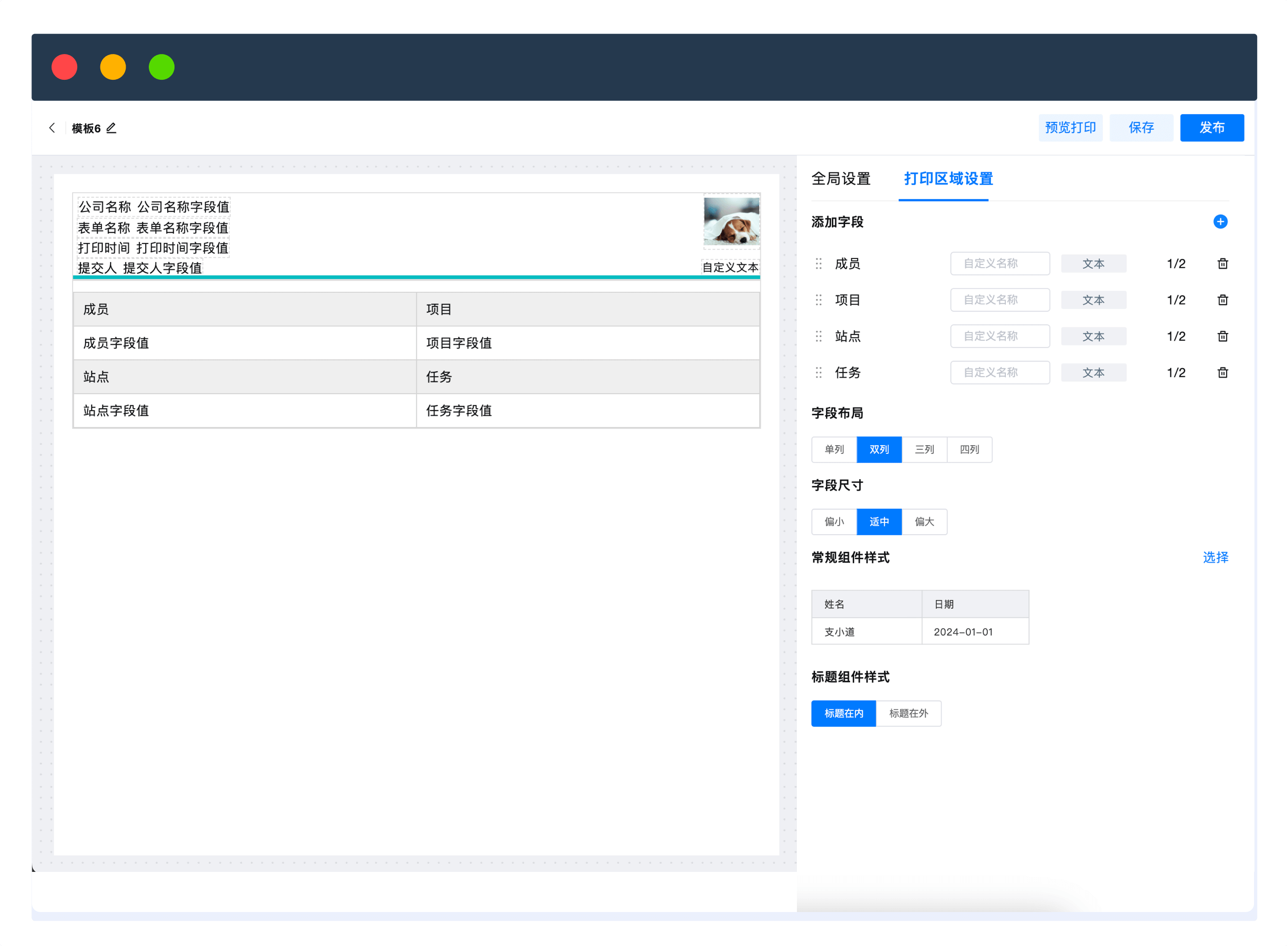The height and width of the screenshot is (946, 1288).
Task: Delete the 成员 field with its trash icon
Action: pyautogui.click(x=1222, y=264)
